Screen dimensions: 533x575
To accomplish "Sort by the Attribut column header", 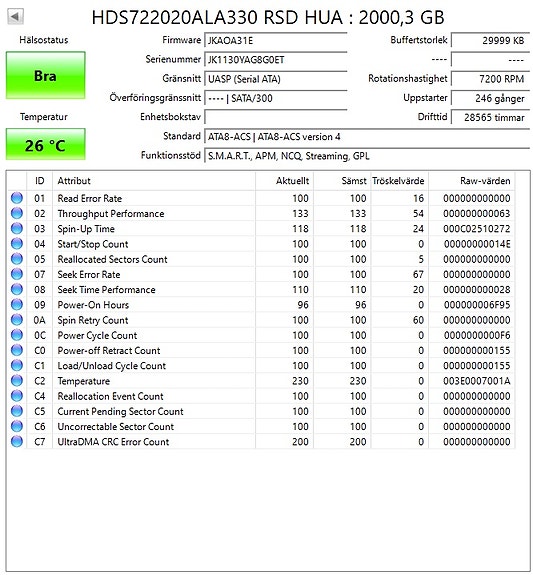I will pos(154,181).
